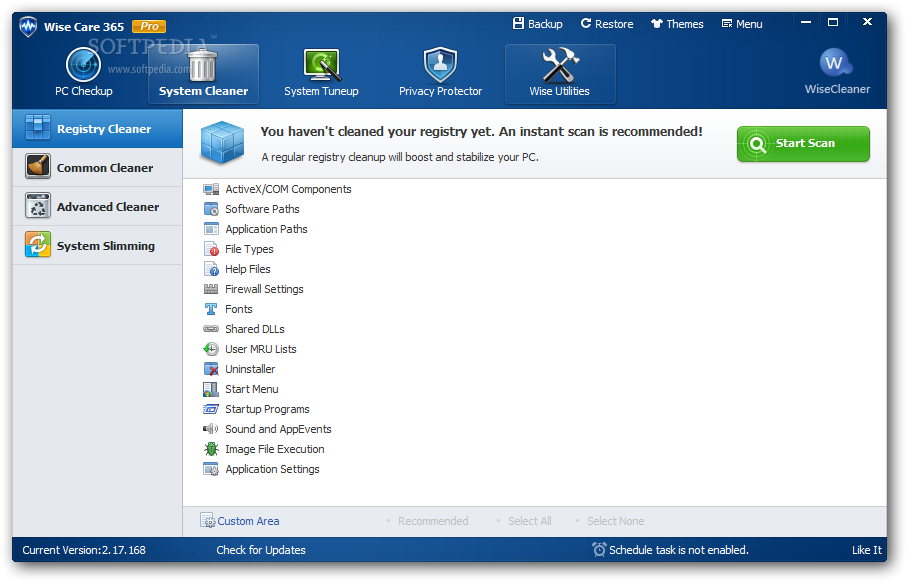Click the Help Files icon
The image size is (907, 582).
pos(211,269)
